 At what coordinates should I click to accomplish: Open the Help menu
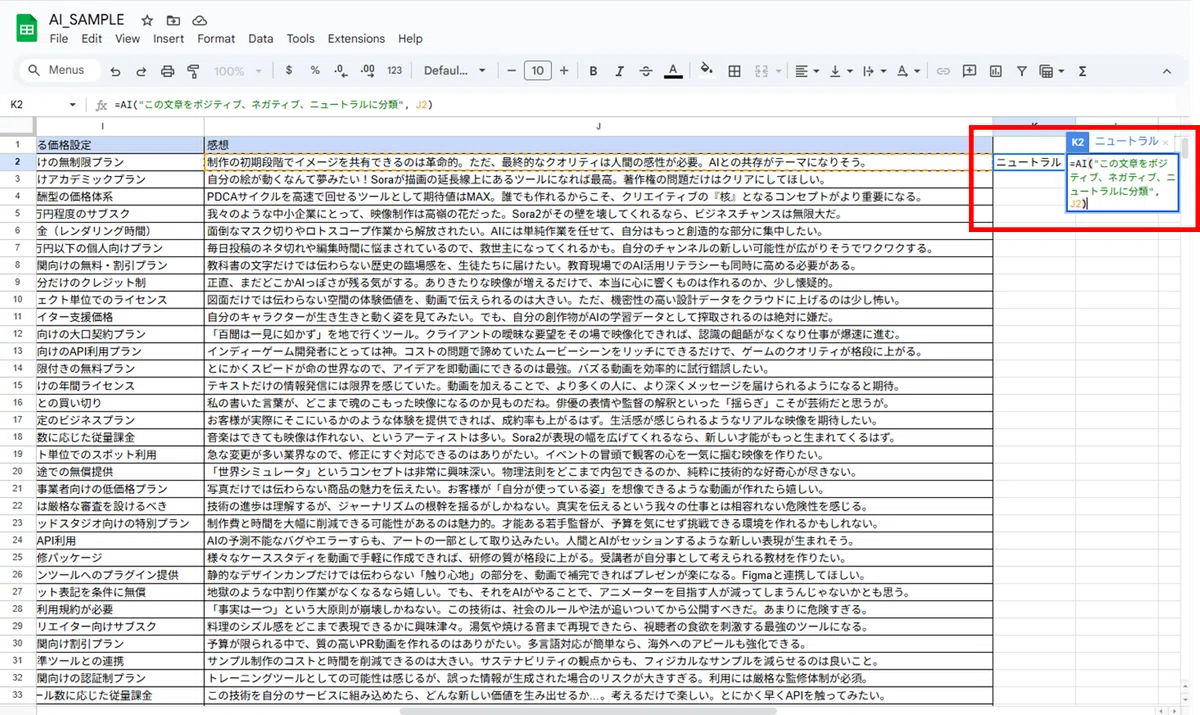point(410,39)
